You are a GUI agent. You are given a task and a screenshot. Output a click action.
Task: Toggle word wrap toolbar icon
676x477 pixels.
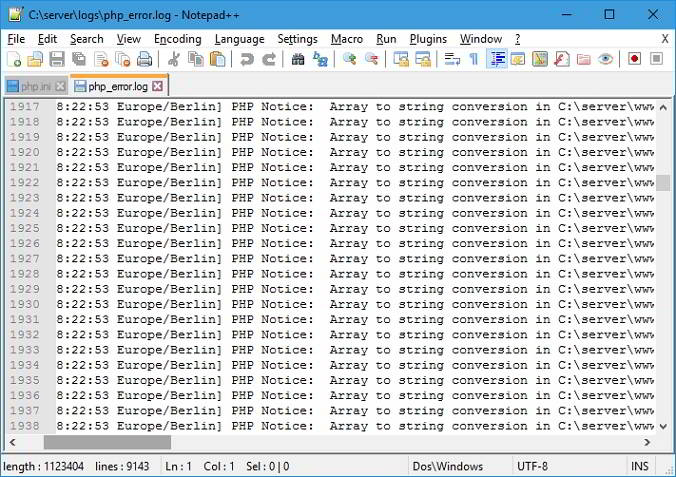tap(452, 59)
